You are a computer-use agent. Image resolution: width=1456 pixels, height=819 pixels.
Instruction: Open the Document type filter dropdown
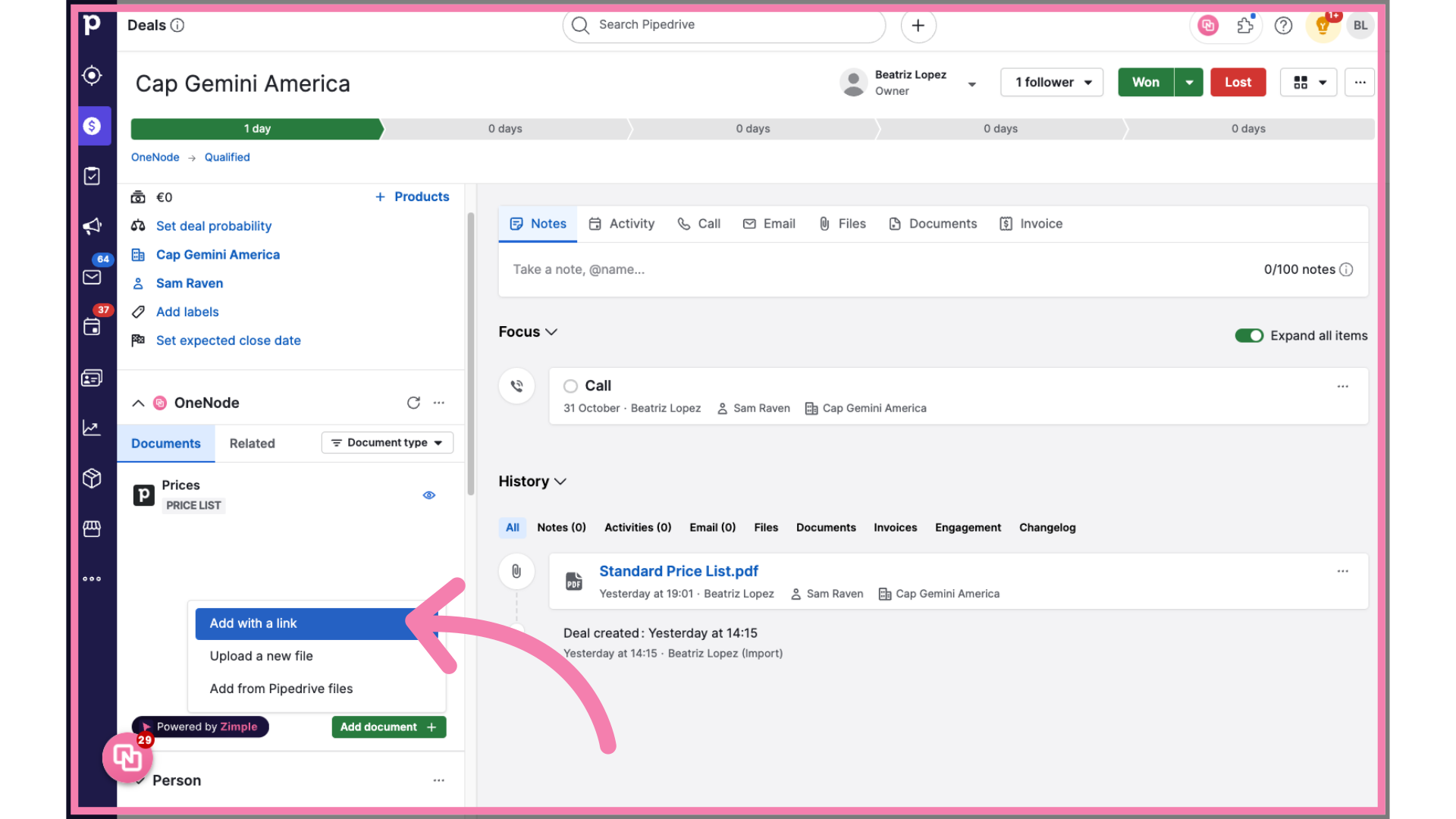pos(387,443)
